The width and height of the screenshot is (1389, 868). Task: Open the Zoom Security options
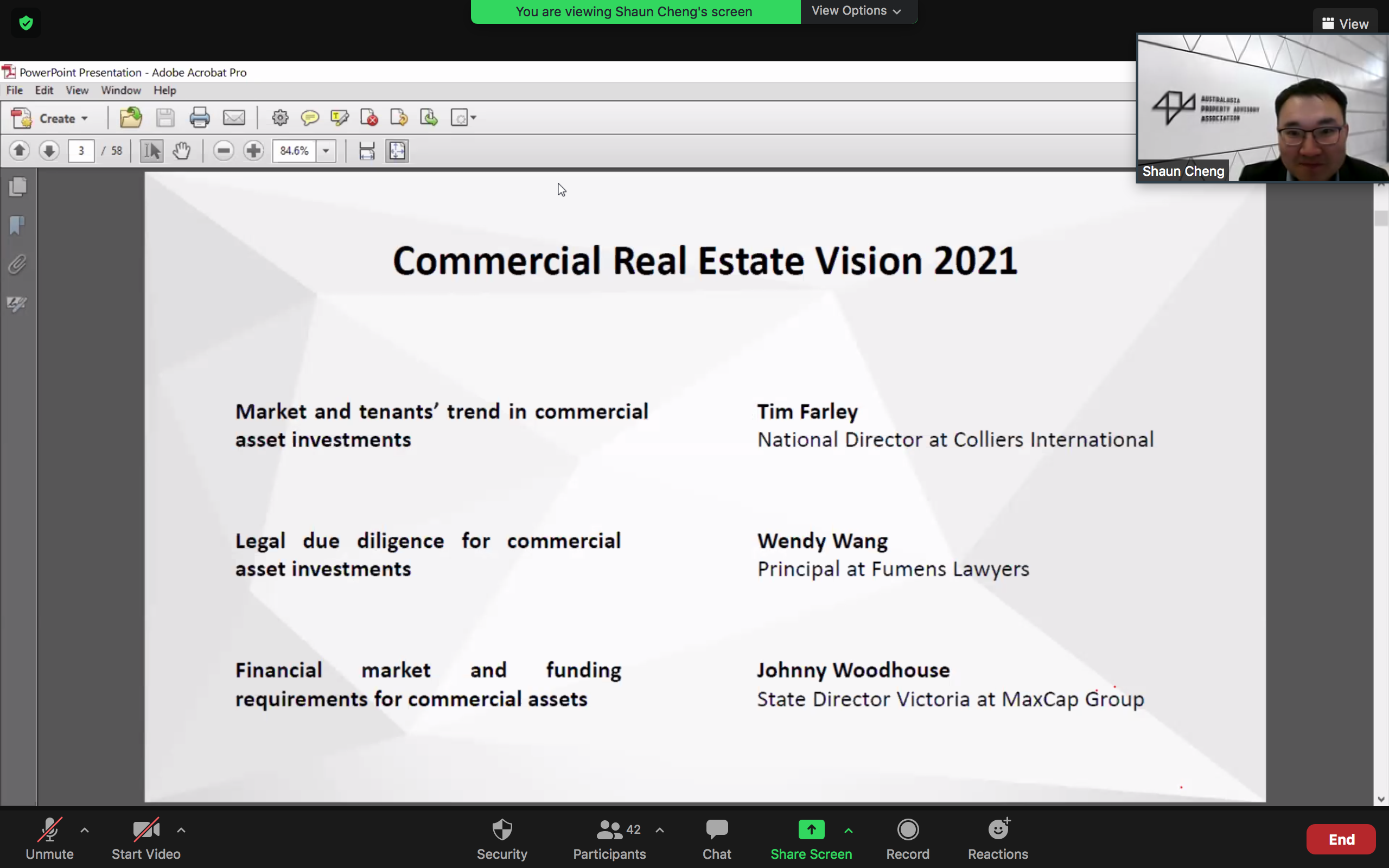502,839
